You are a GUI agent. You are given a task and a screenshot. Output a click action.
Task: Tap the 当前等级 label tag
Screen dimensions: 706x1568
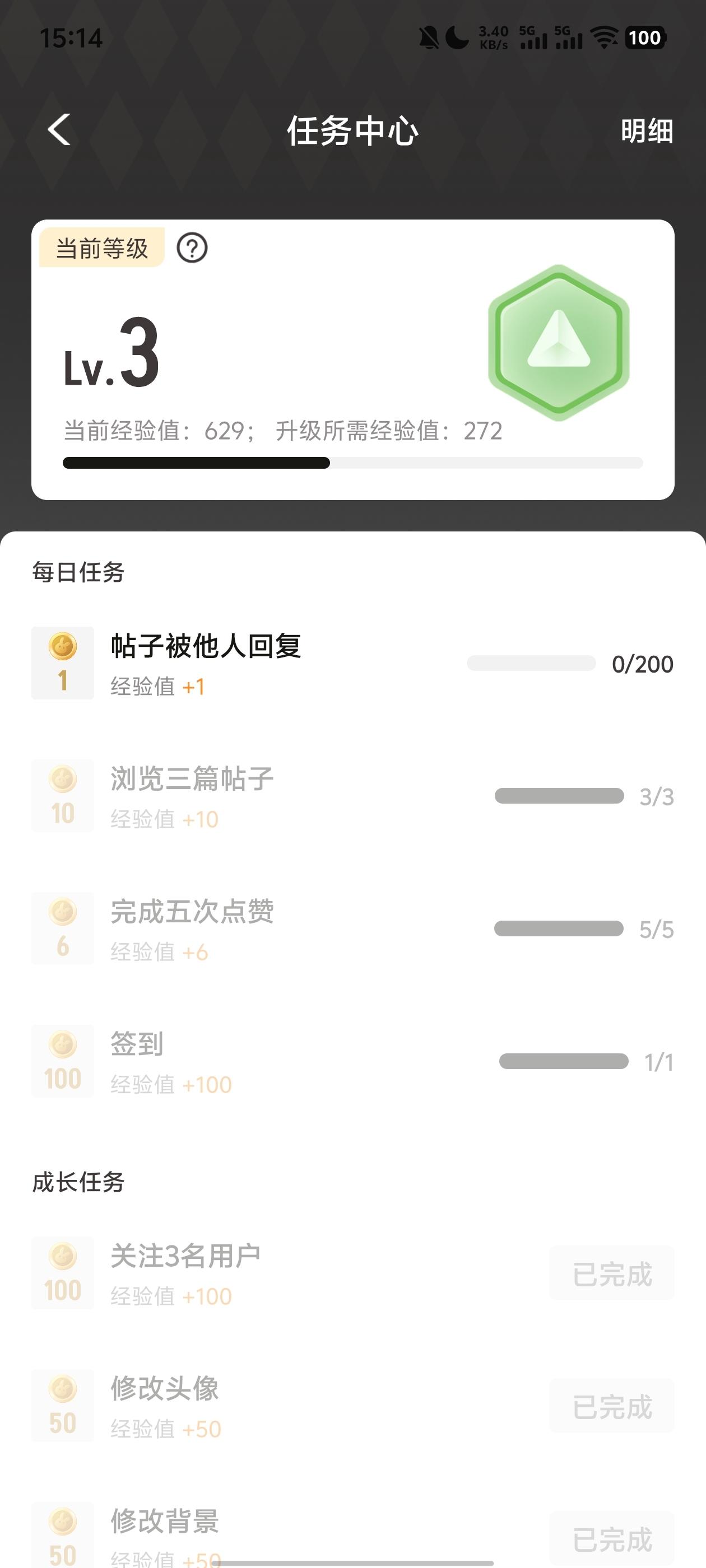102,248
